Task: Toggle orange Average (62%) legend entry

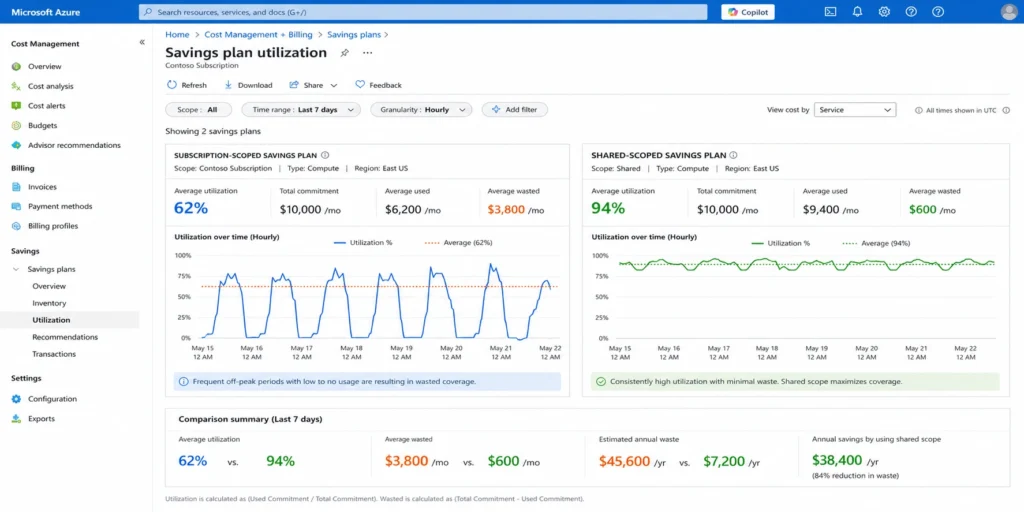Action: click(x=458, y=242)
